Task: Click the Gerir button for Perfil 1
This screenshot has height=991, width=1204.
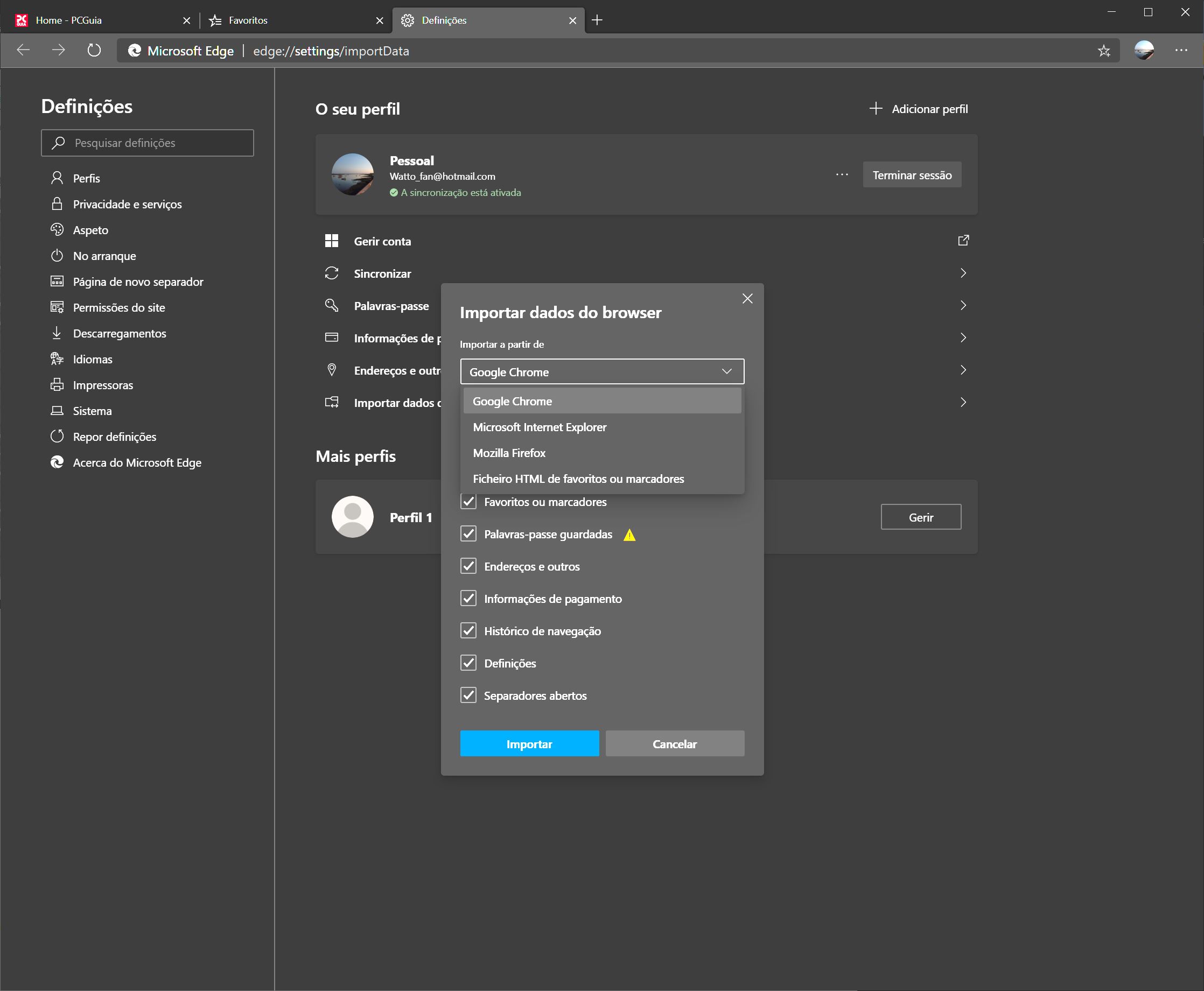Action: (920, 517)
